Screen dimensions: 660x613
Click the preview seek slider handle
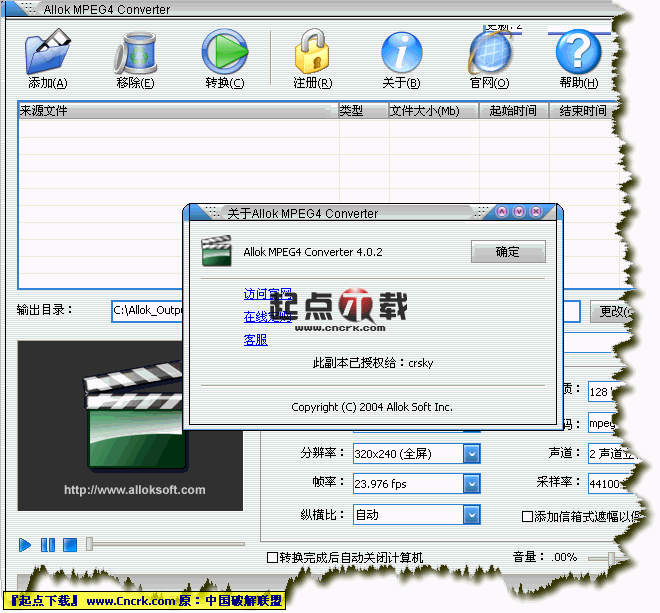tap(89, 544)
